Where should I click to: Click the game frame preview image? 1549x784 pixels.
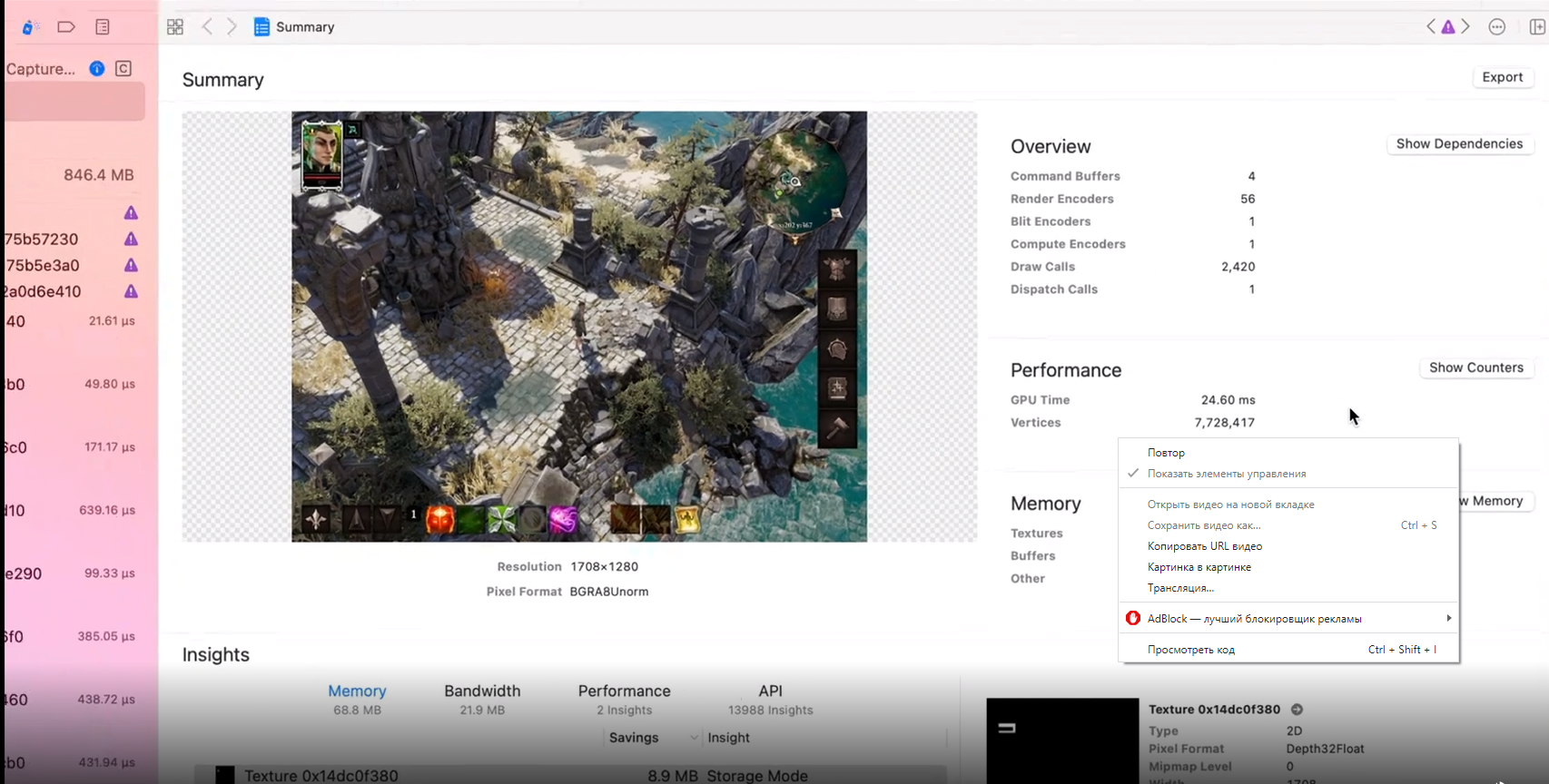pos(579,327)
